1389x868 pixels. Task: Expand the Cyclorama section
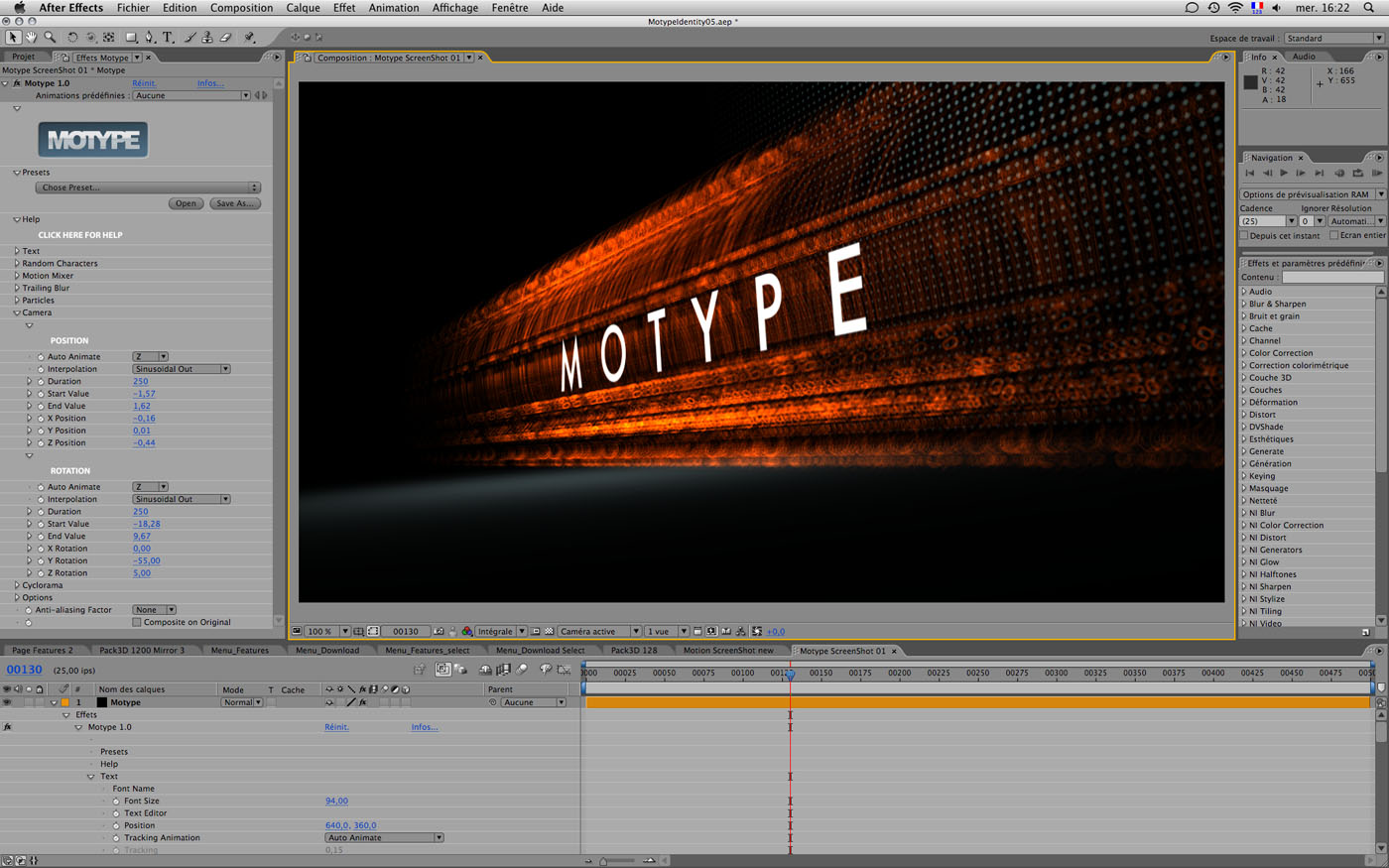(x=17, y=585)
